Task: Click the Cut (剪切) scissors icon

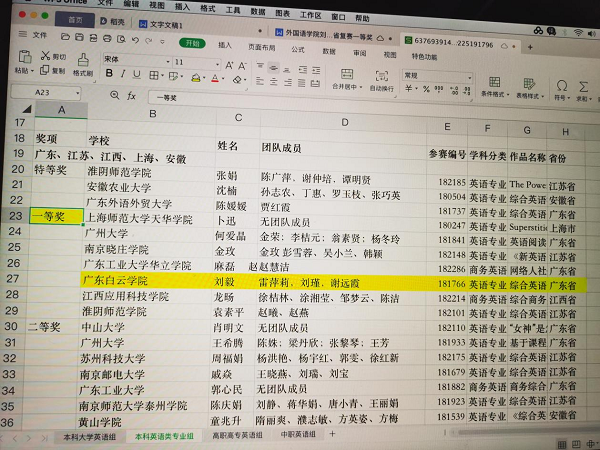Action: coord(46,56)
